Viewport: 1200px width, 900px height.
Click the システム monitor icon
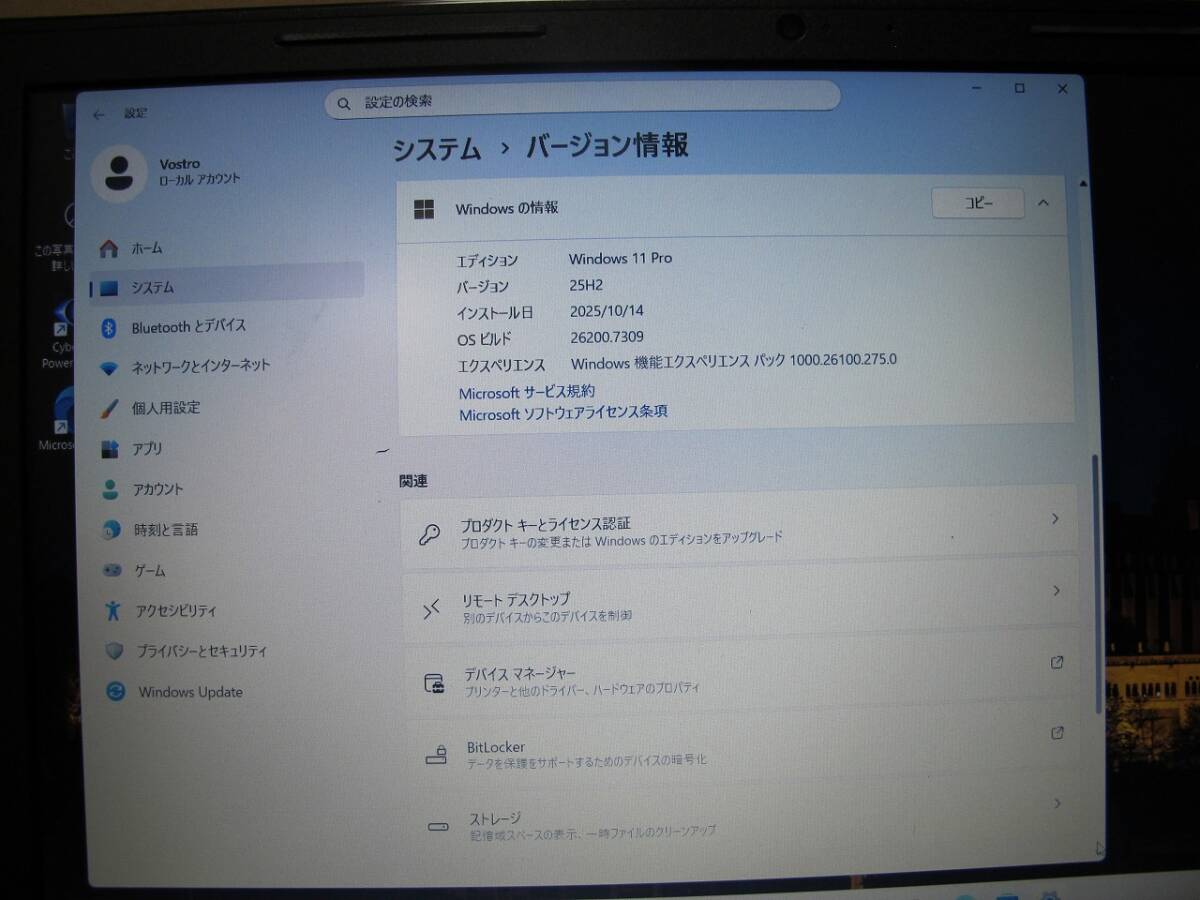coord(110,288)
